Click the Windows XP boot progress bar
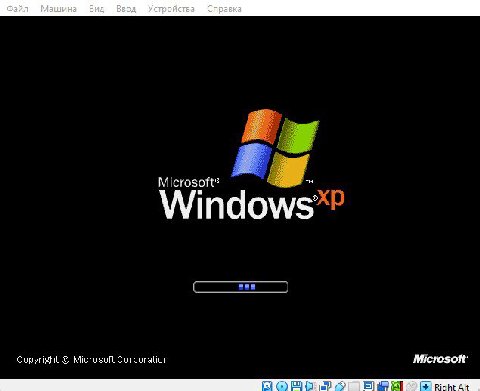The image size is (480, 391). click(x=240, y=287)
